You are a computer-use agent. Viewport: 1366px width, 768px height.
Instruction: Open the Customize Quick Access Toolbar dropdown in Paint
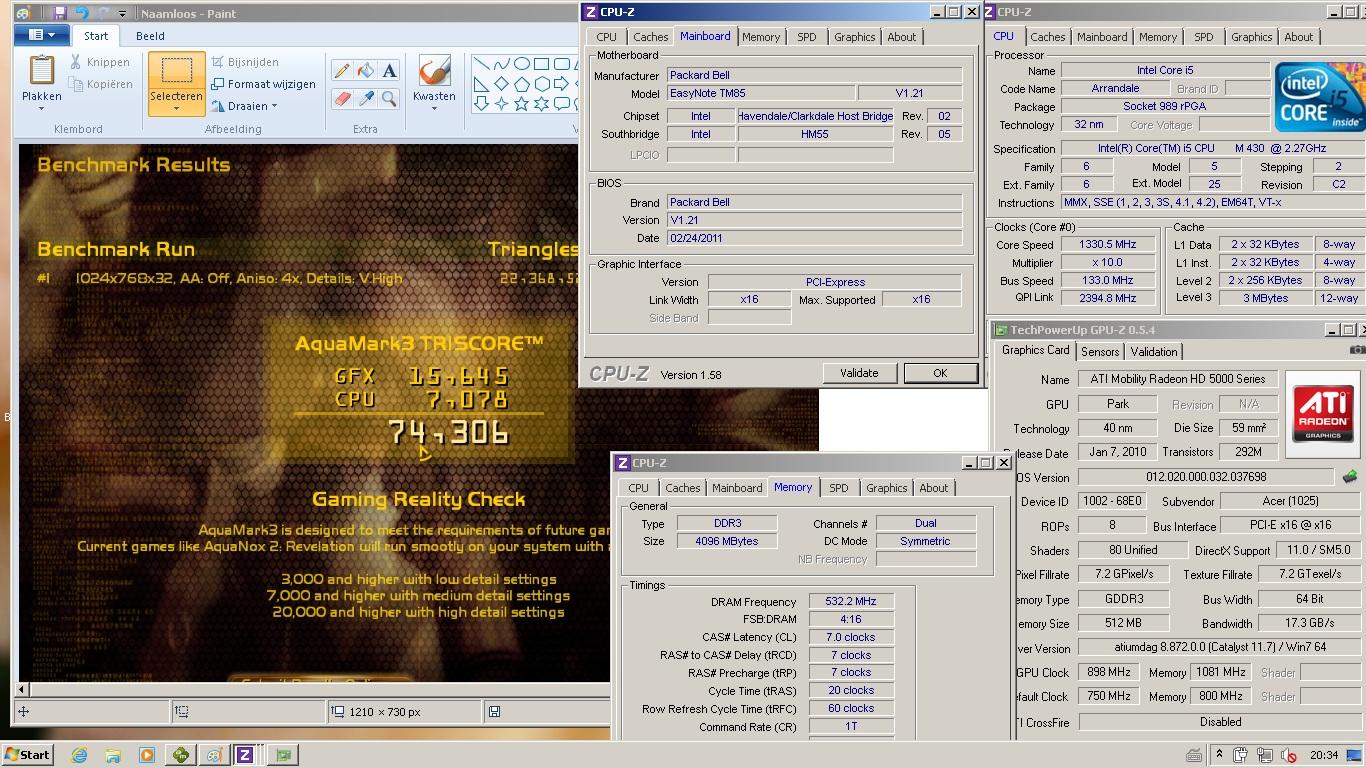coord(123,14)
